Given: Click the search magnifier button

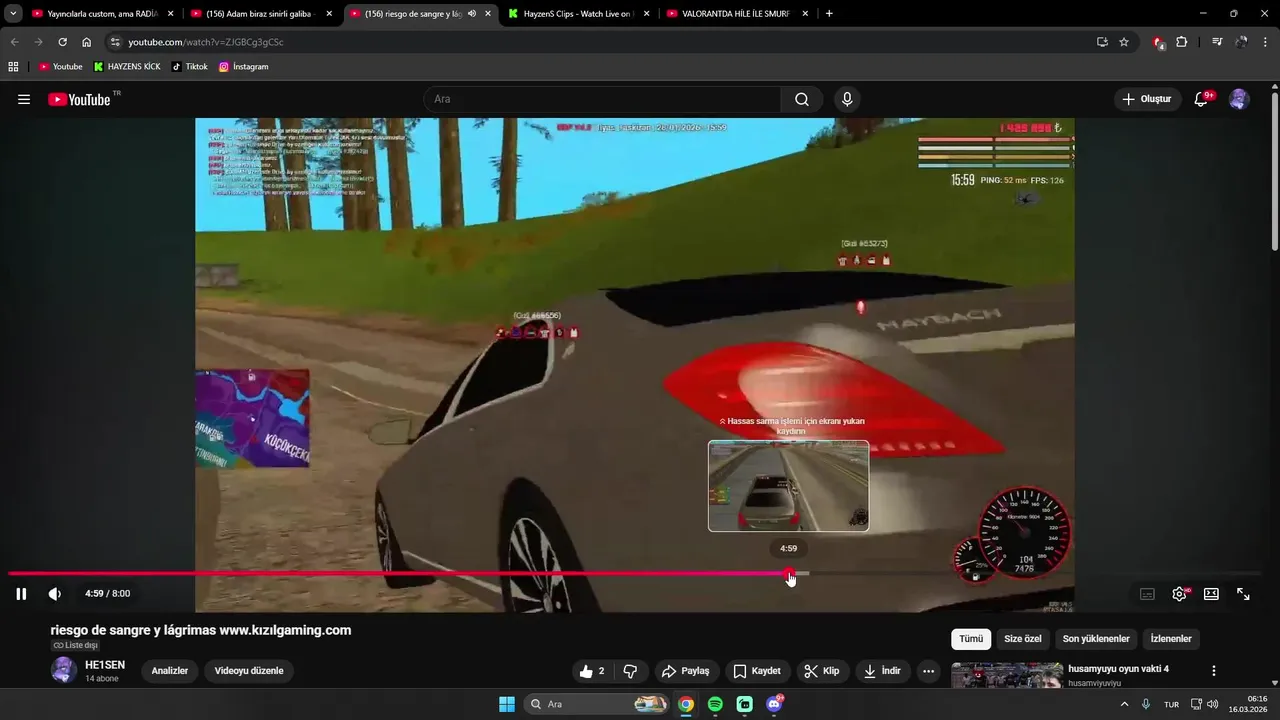Looking at the screenshot, I should pos(802,99).
